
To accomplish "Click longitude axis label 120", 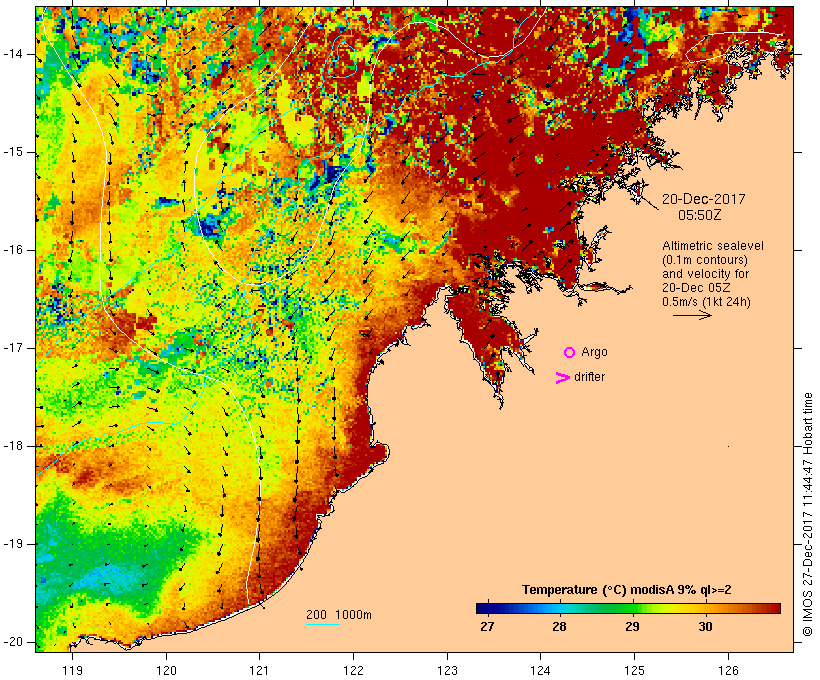I will (x=166, y=670).
